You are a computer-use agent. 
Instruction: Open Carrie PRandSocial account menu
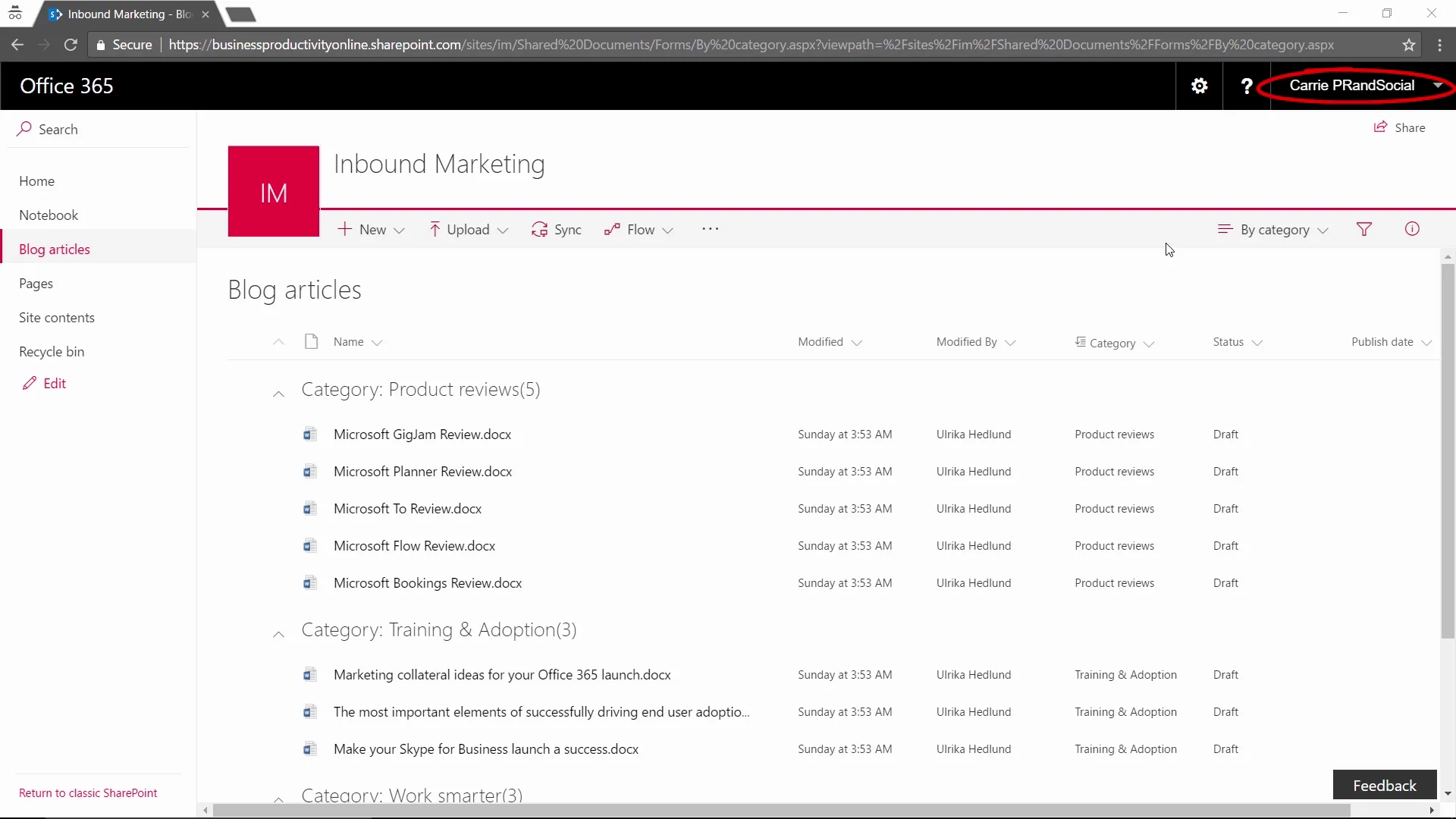[x=1365, y=86]
